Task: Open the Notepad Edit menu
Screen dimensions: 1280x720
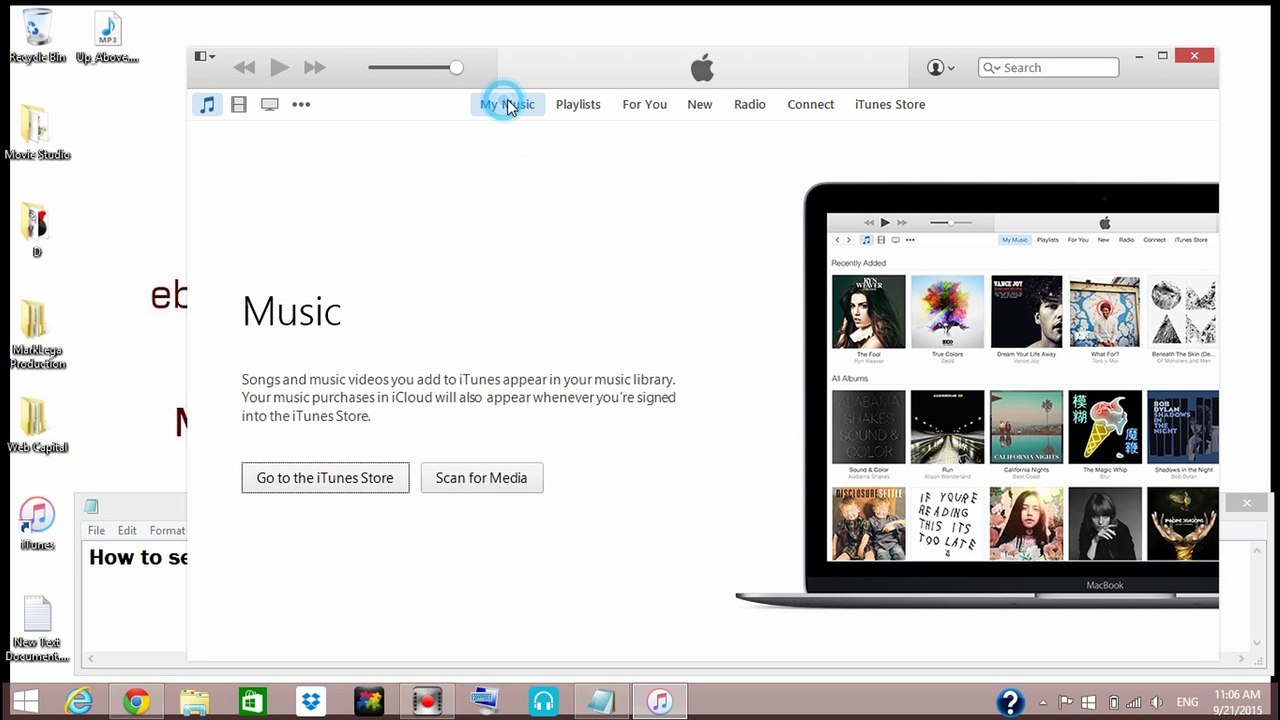Action: tap(127, 531)
